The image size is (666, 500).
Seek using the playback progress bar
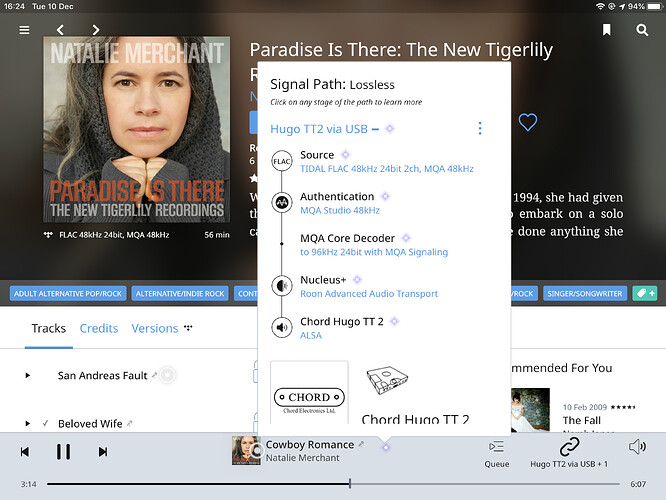(333, 483)
